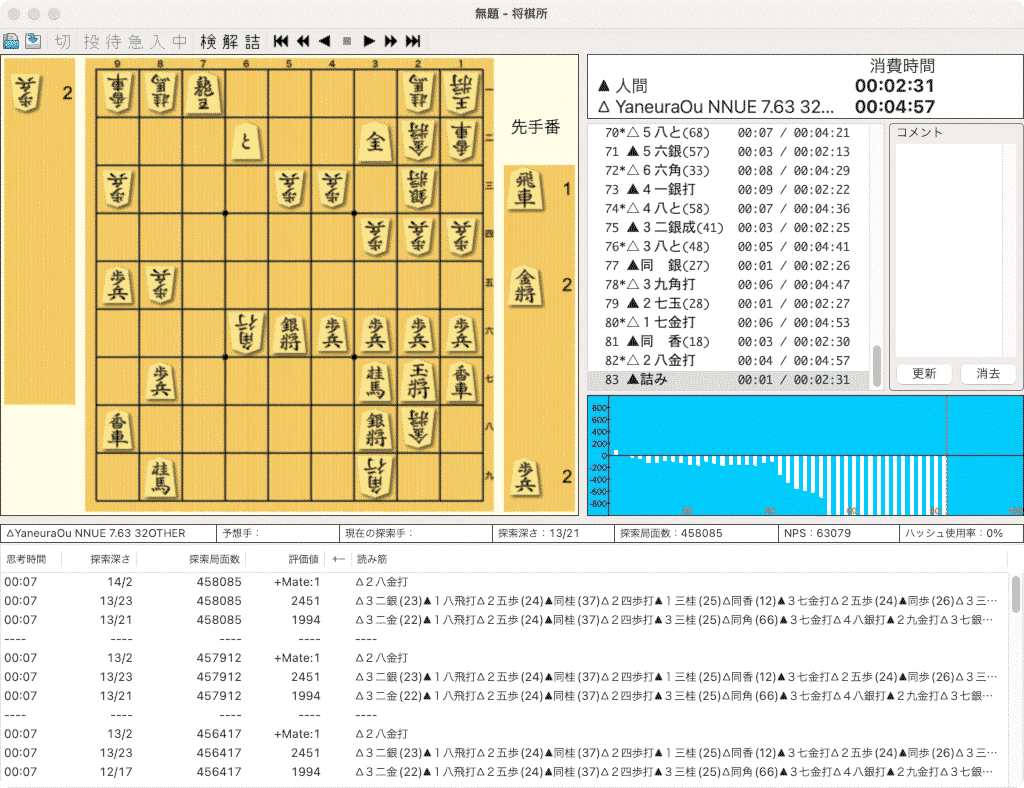Select move 72 △６六角(33)
The image size is (1024, 788).
(728, 170)
